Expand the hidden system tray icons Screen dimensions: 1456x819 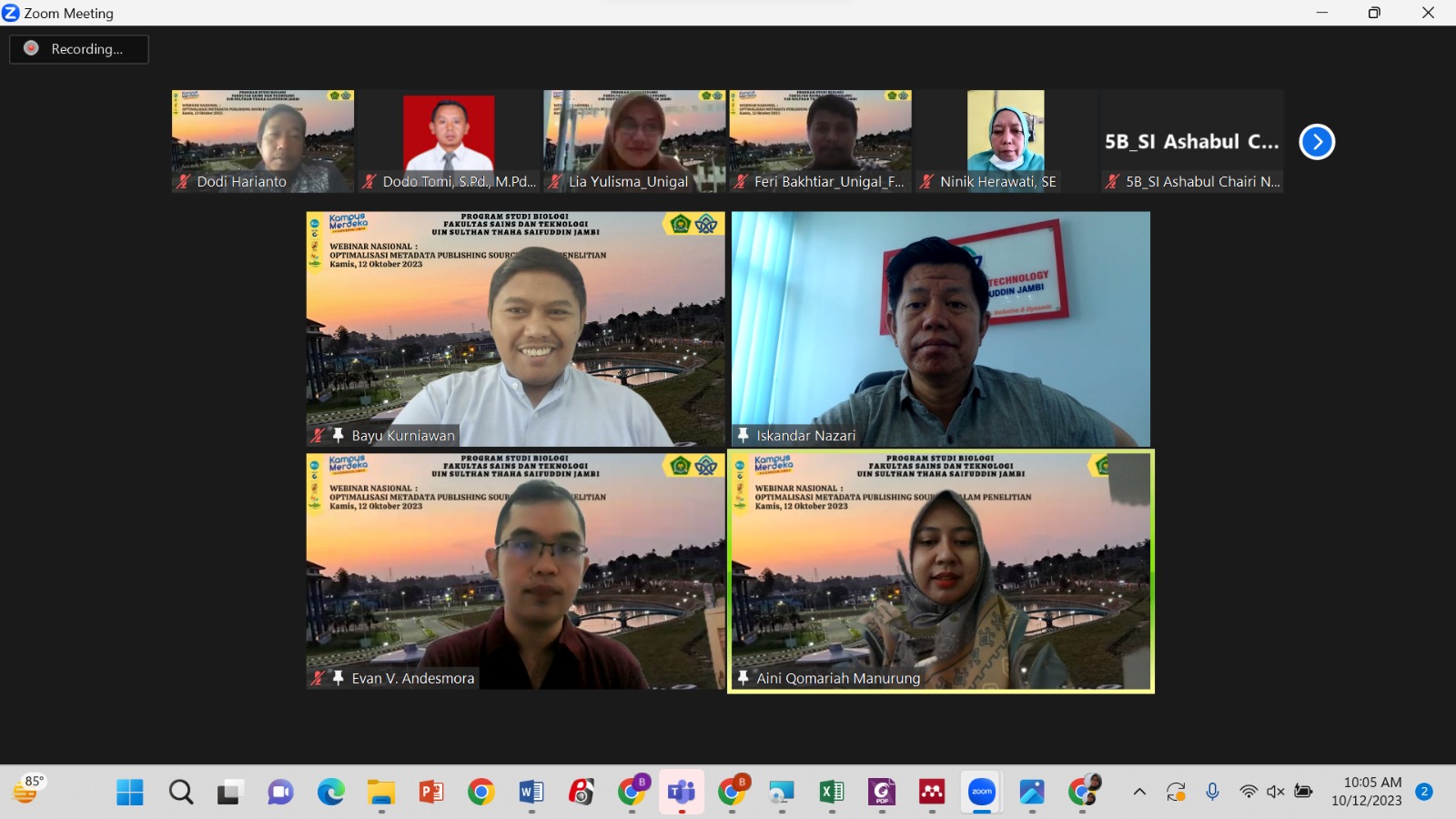coord(1139,792)
